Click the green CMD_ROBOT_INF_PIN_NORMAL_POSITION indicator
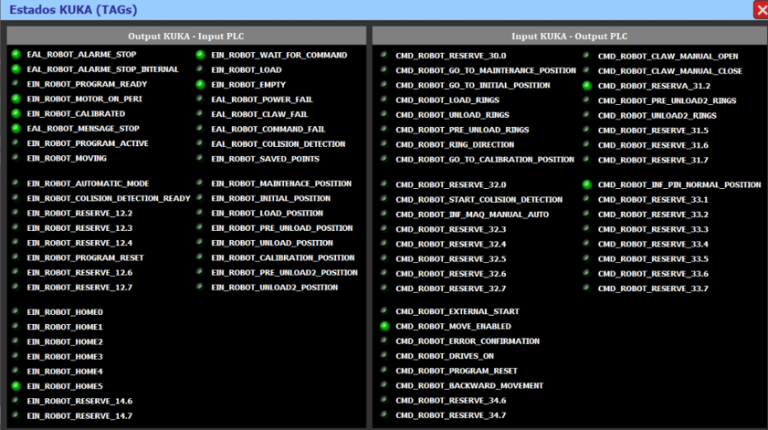This screenshot has height=430, width=768. [x=587, y=185]
